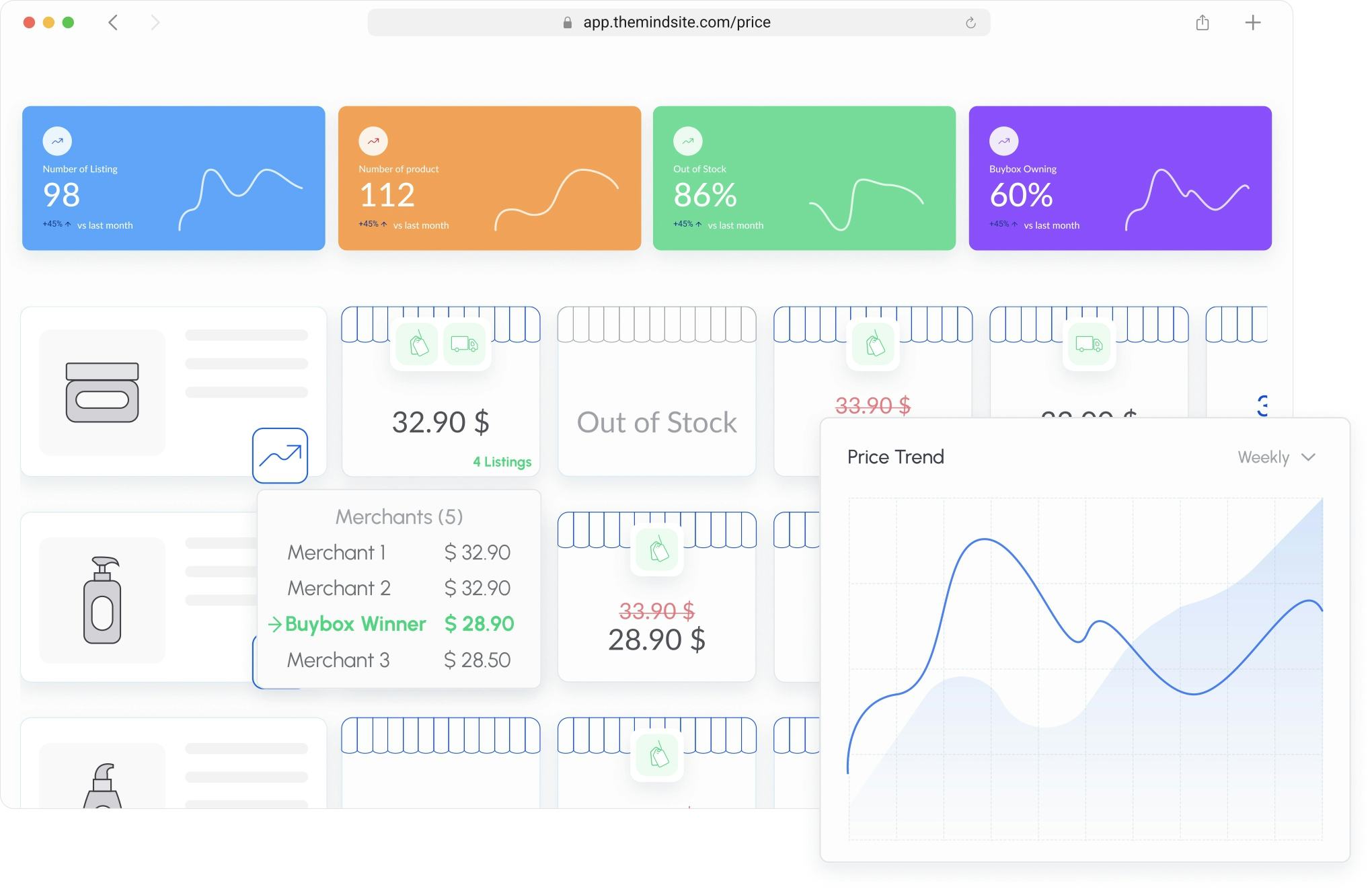Click the page reload icon in the address bar
Image resolution: width=1372 pixels, height=891 pixels.
tap(970, 22)
